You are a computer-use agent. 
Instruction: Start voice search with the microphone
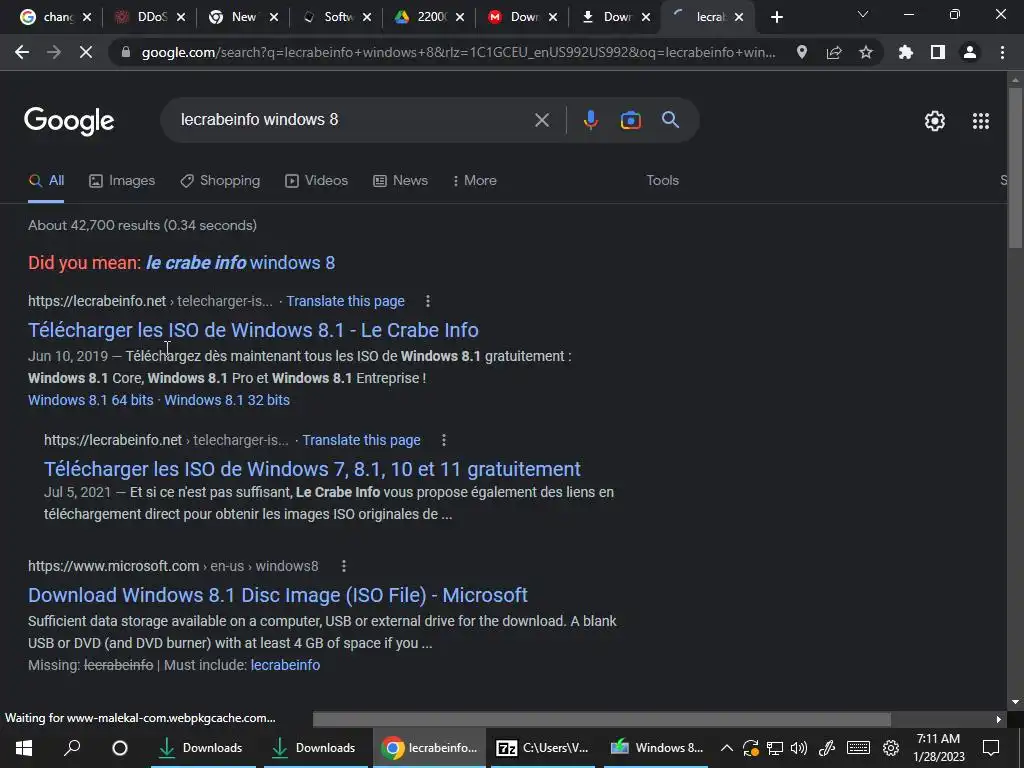pyautogui.click(x=590, y=120)
